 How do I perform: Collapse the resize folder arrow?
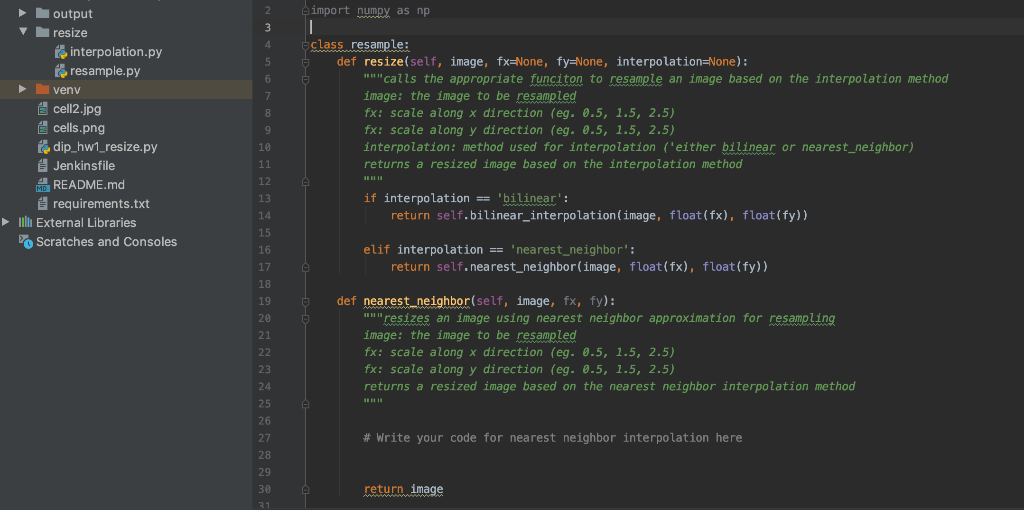[24, 32]
